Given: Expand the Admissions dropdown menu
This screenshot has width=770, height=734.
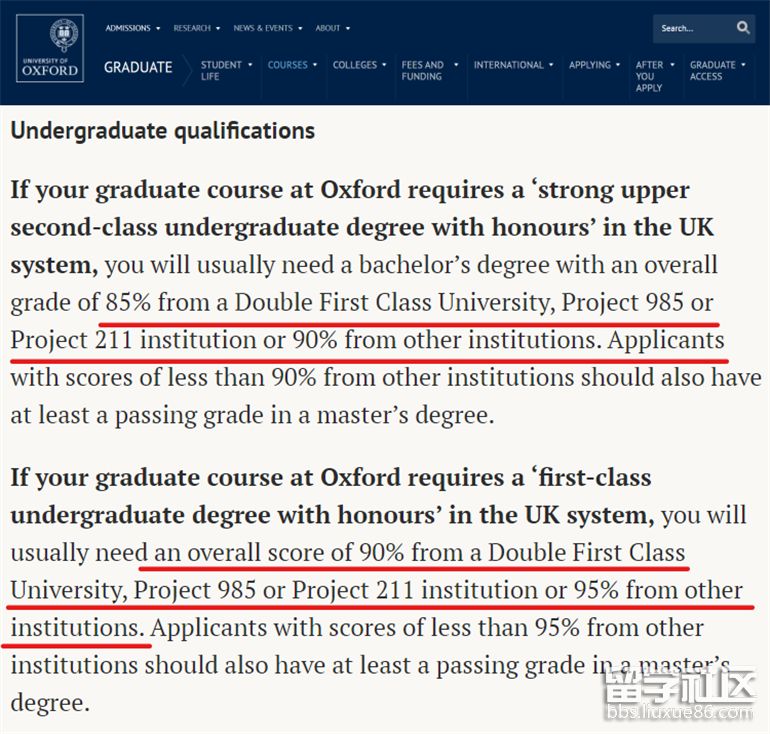Looking at the screenshot, I should click(132, 28).
